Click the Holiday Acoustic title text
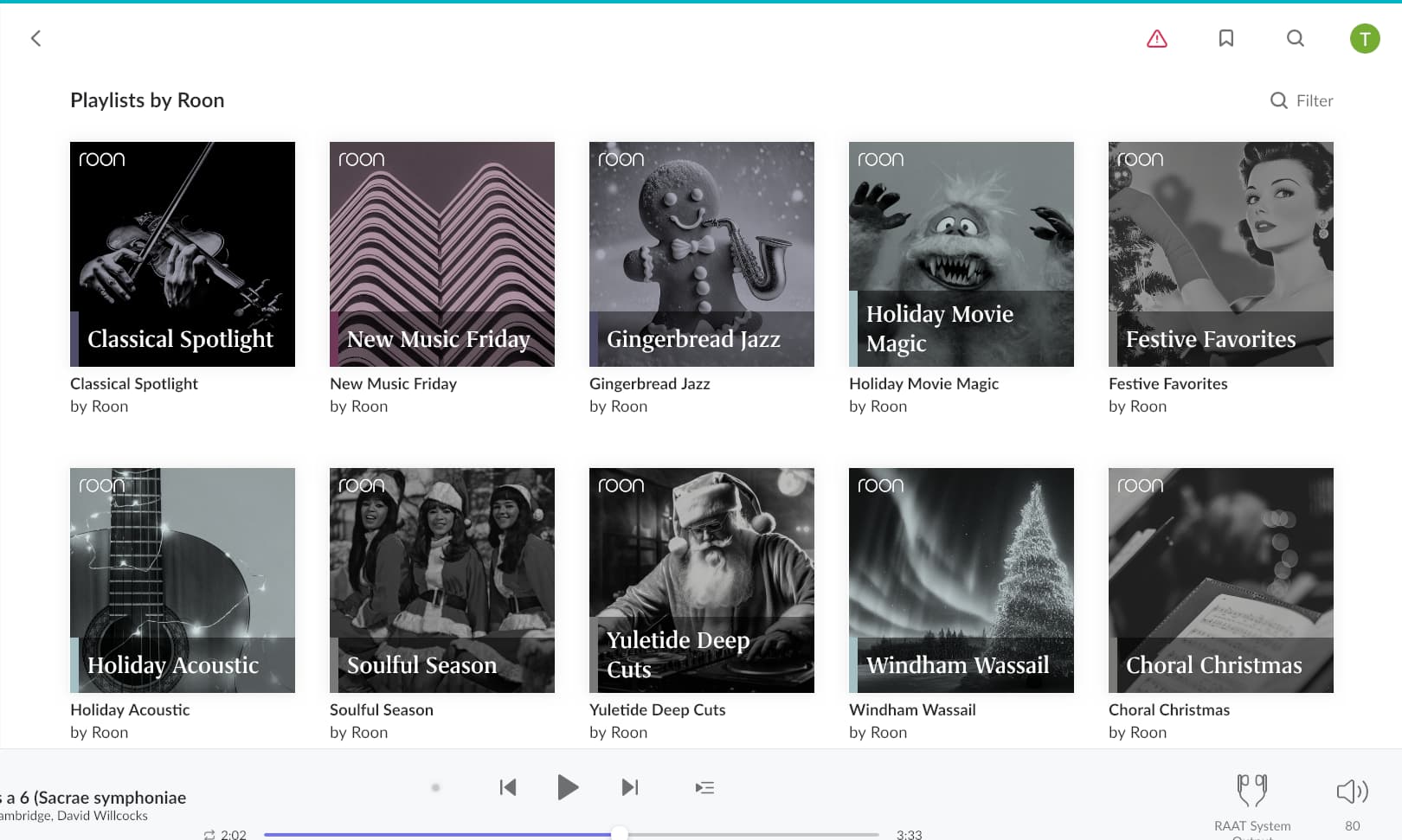The image size is (1402, 840). click(130, 709)
